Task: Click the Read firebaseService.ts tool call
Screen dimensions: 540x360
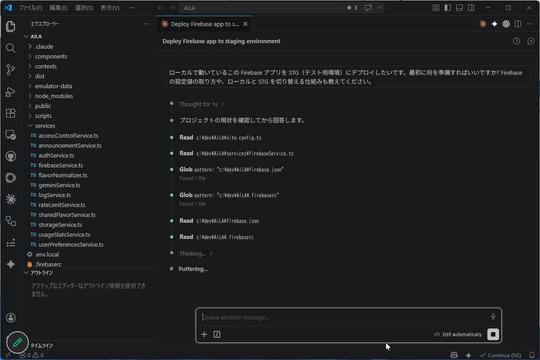Action: [x=236, y=153]
